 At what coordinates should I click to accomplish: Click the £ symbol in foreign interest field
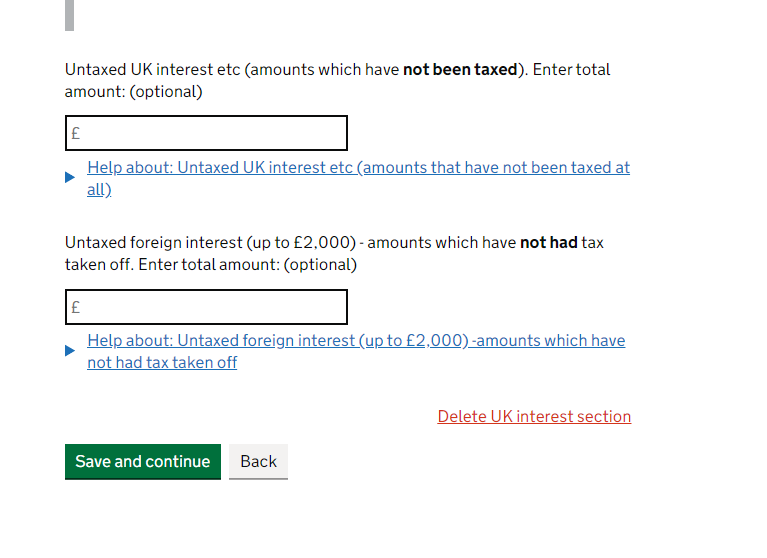coord(76,308)
